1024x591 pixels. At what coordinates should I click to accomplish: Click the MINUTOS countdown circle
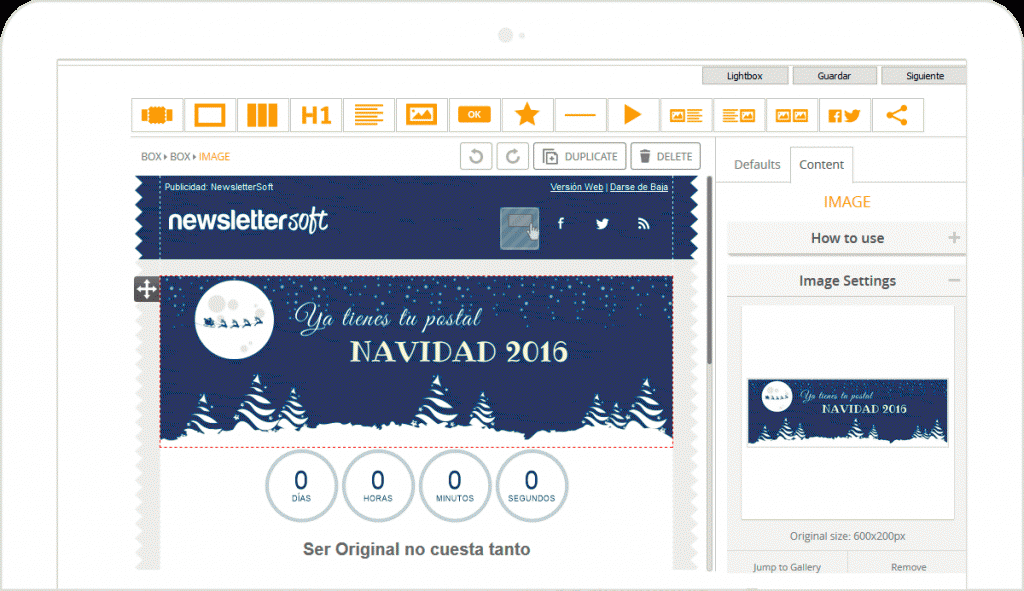coord(455,486)
